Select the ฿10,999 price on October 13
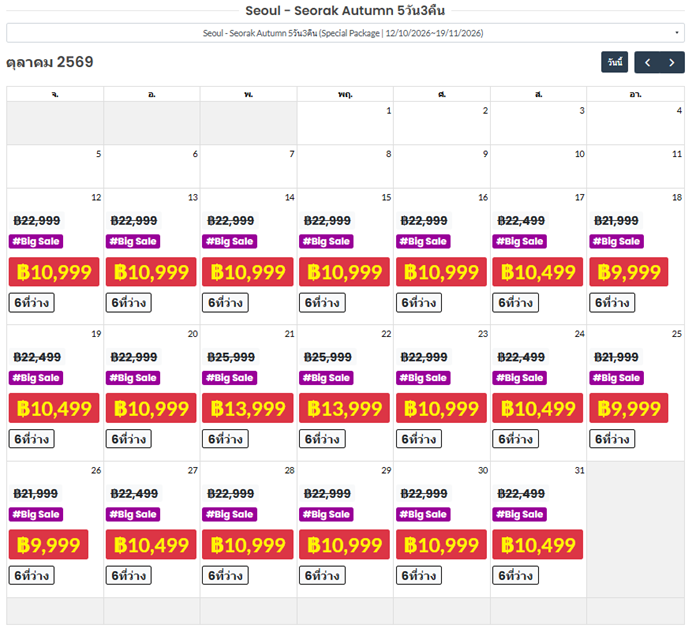 [x=151, y=272]
